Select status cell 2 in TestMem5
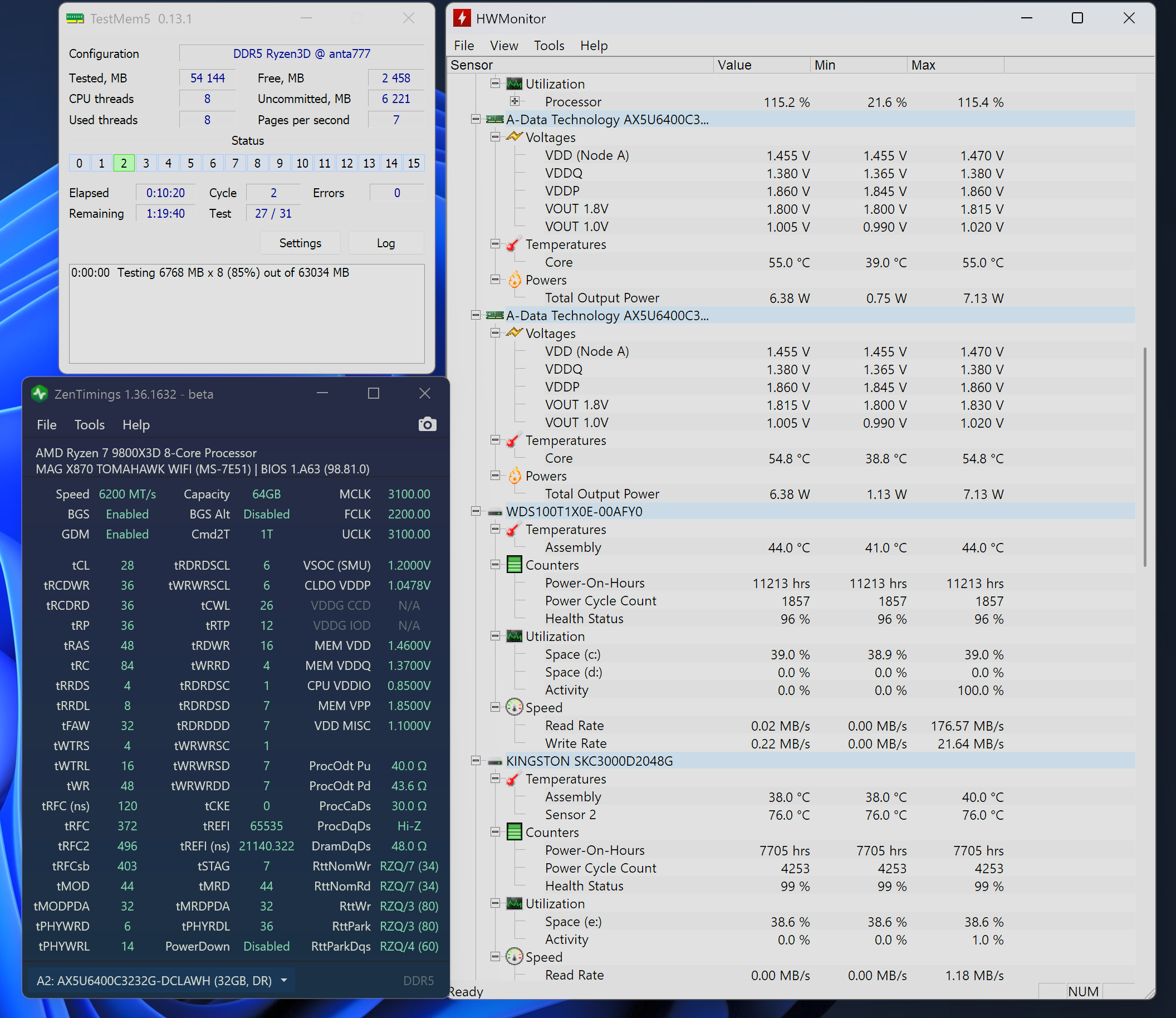 (124, 164)
